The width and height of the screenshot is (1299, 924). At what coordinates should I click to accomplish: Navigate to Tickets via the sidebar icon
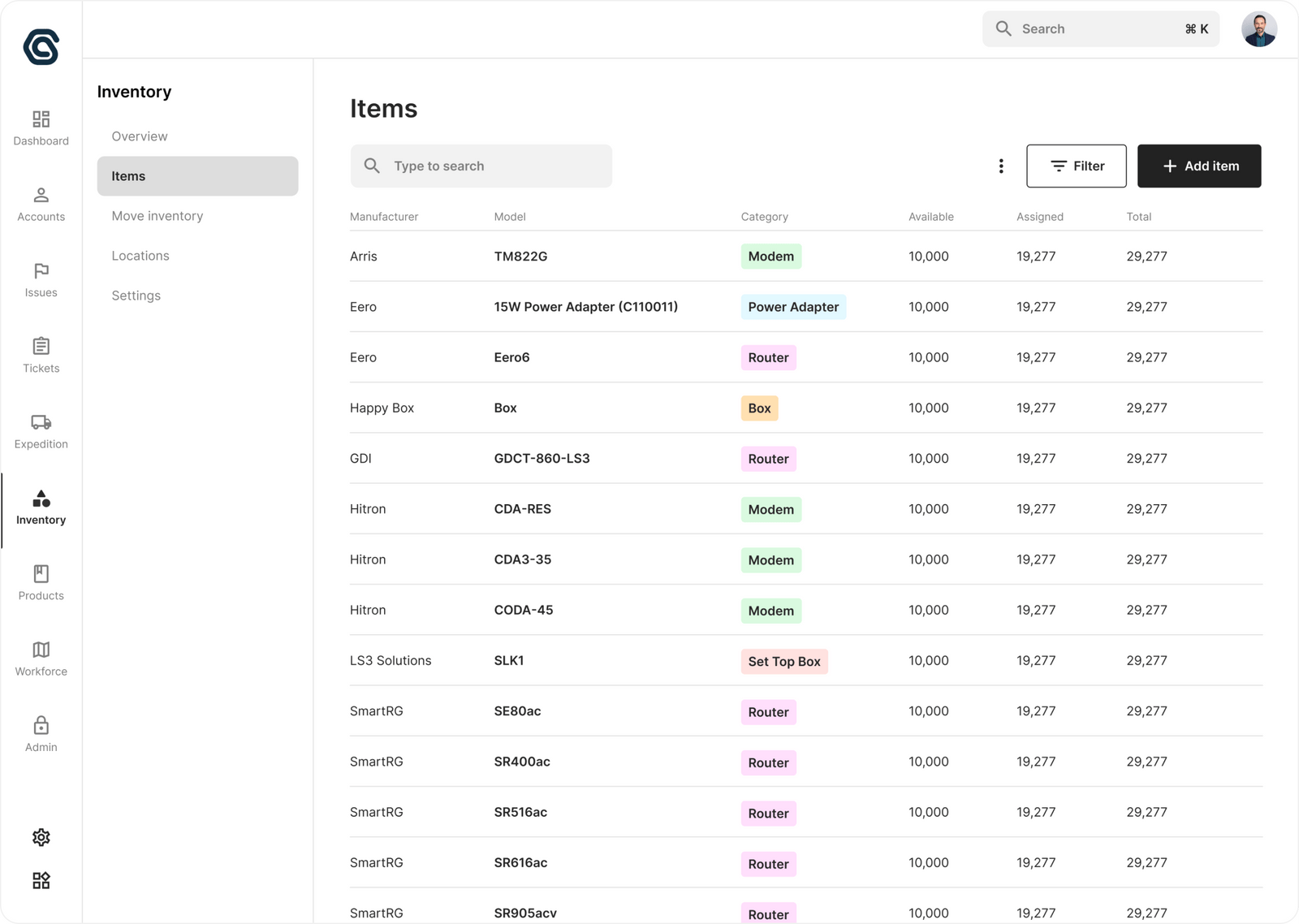point(41,355)
